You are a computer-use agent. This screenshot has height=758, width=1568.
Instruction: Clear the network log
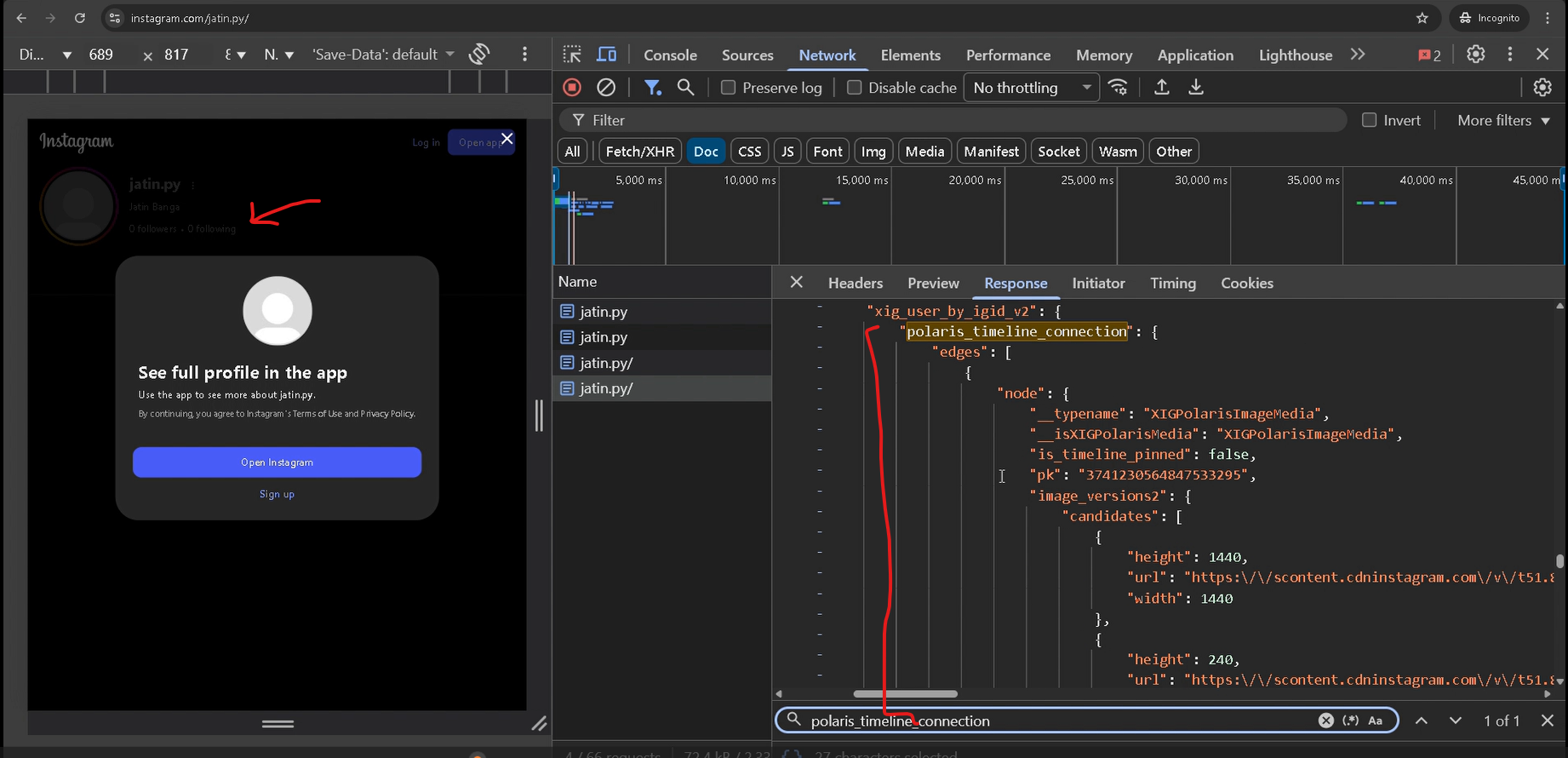pyautogui.click(x=606, y=88)
